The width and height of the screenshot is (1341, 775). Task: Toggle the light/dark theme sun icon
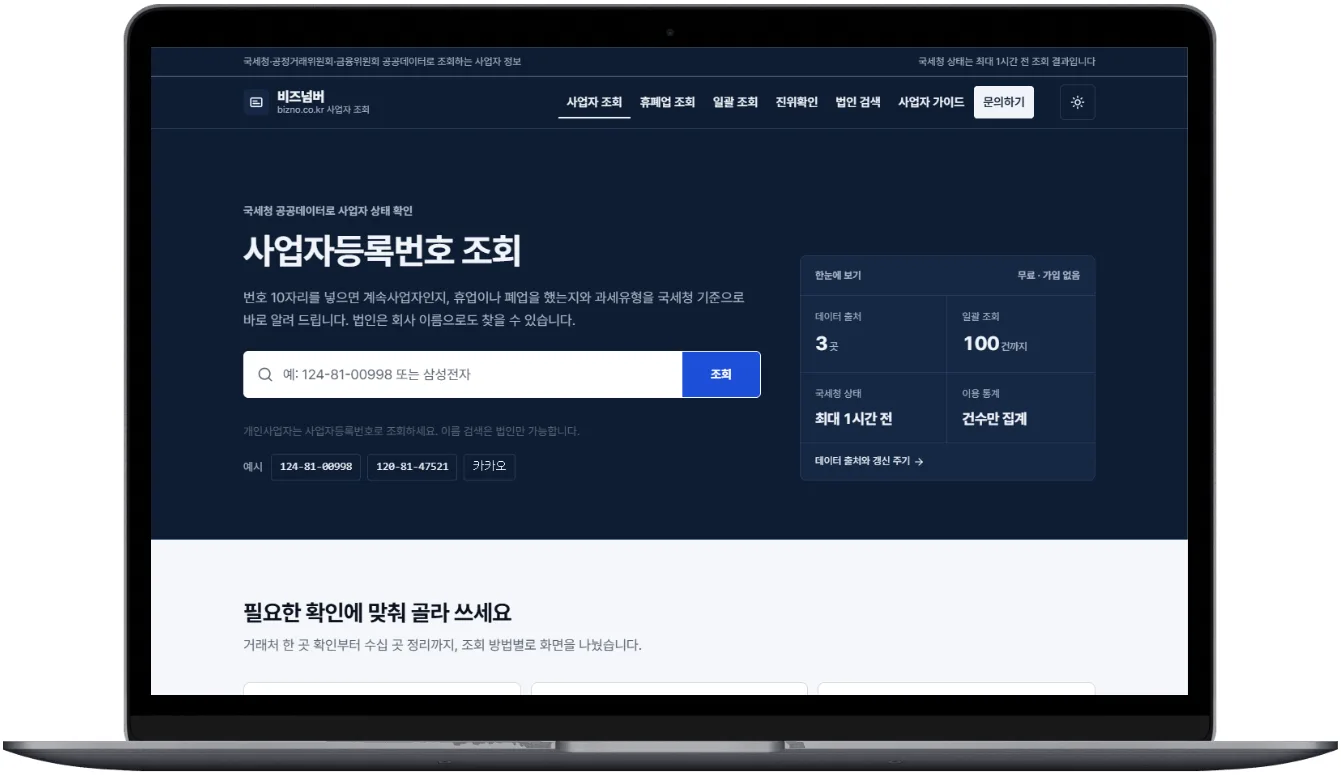1077,102
